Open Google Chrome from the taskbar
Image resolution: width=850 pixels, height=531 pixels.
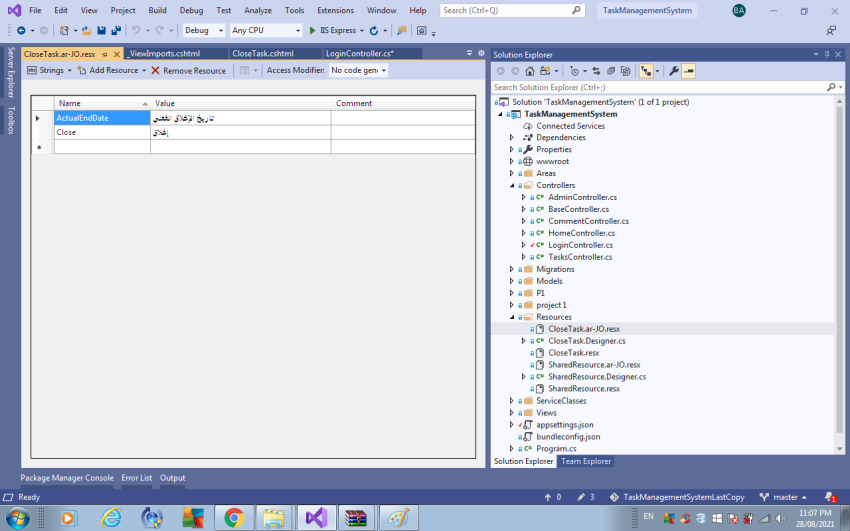pyautogui.click(x=234, y=518)
